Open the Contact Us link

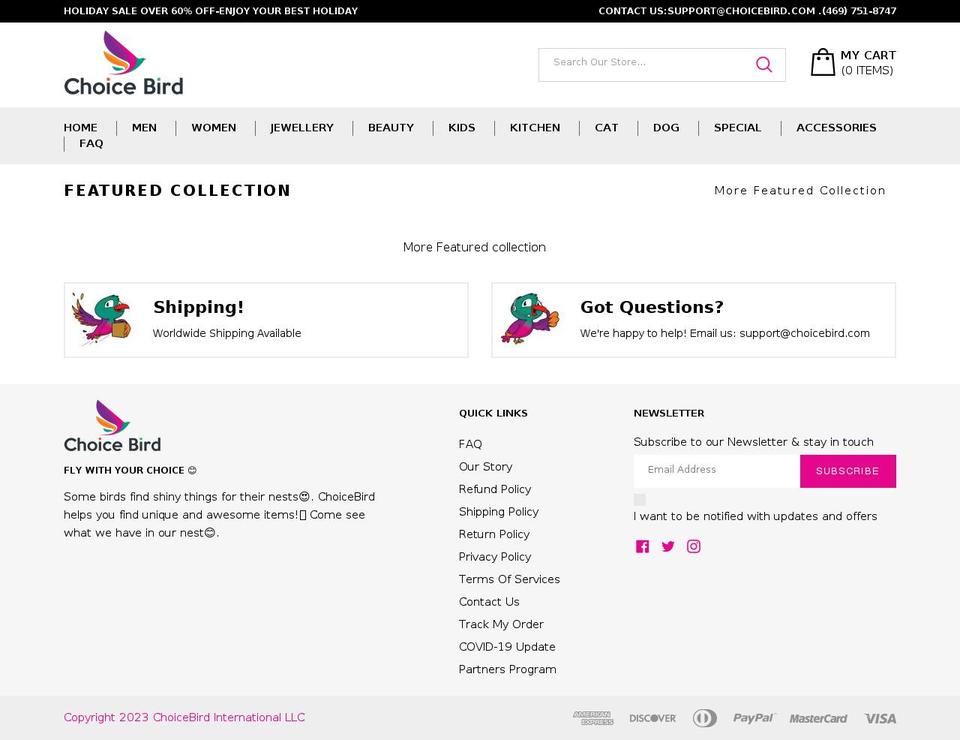pos(489,602)
